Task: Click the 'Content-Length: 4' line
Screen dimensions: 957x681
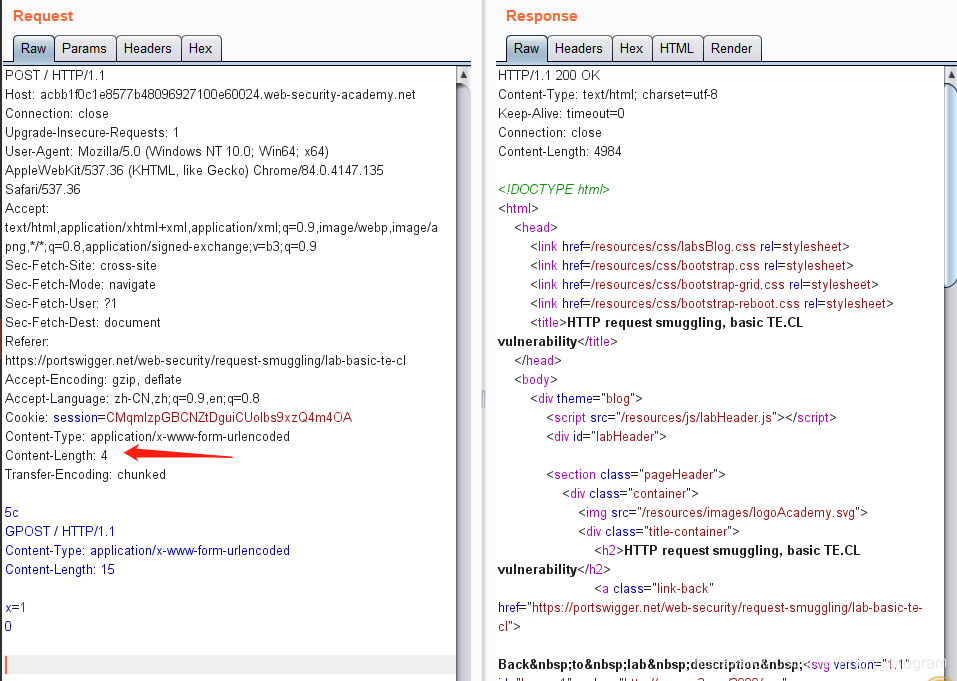Action: pyautogui.click(x=56, y=455)
